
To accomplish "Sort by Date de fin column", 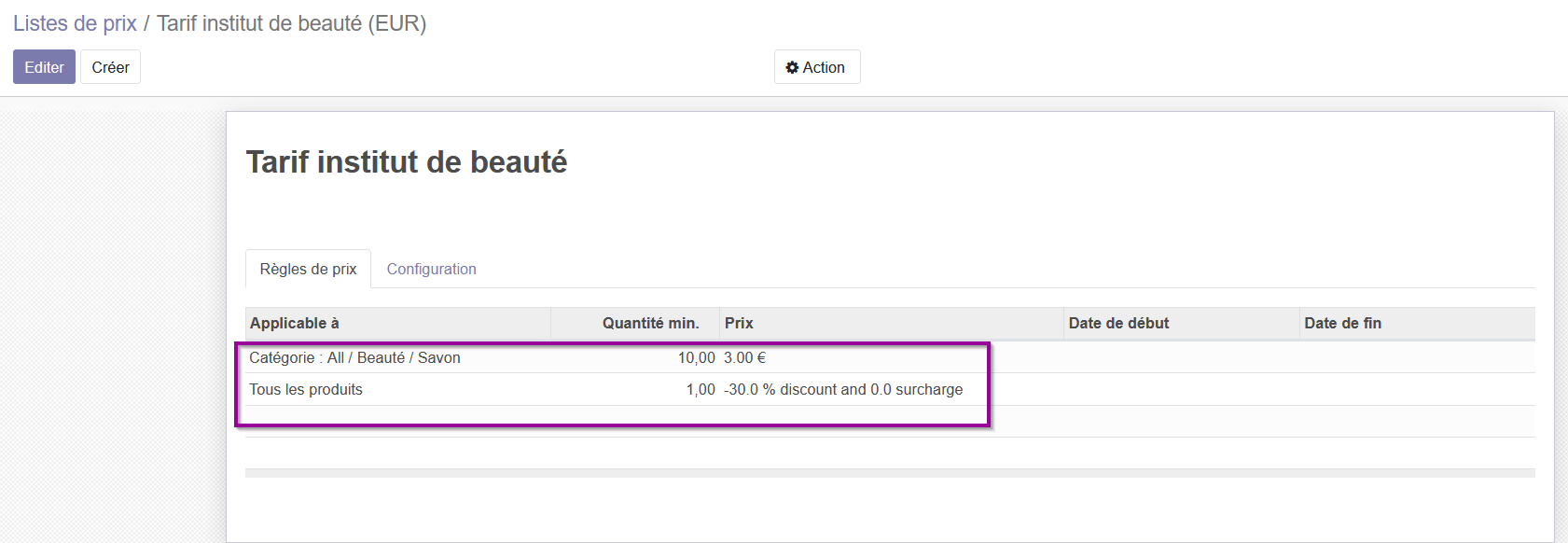I will click(1417, 323).
